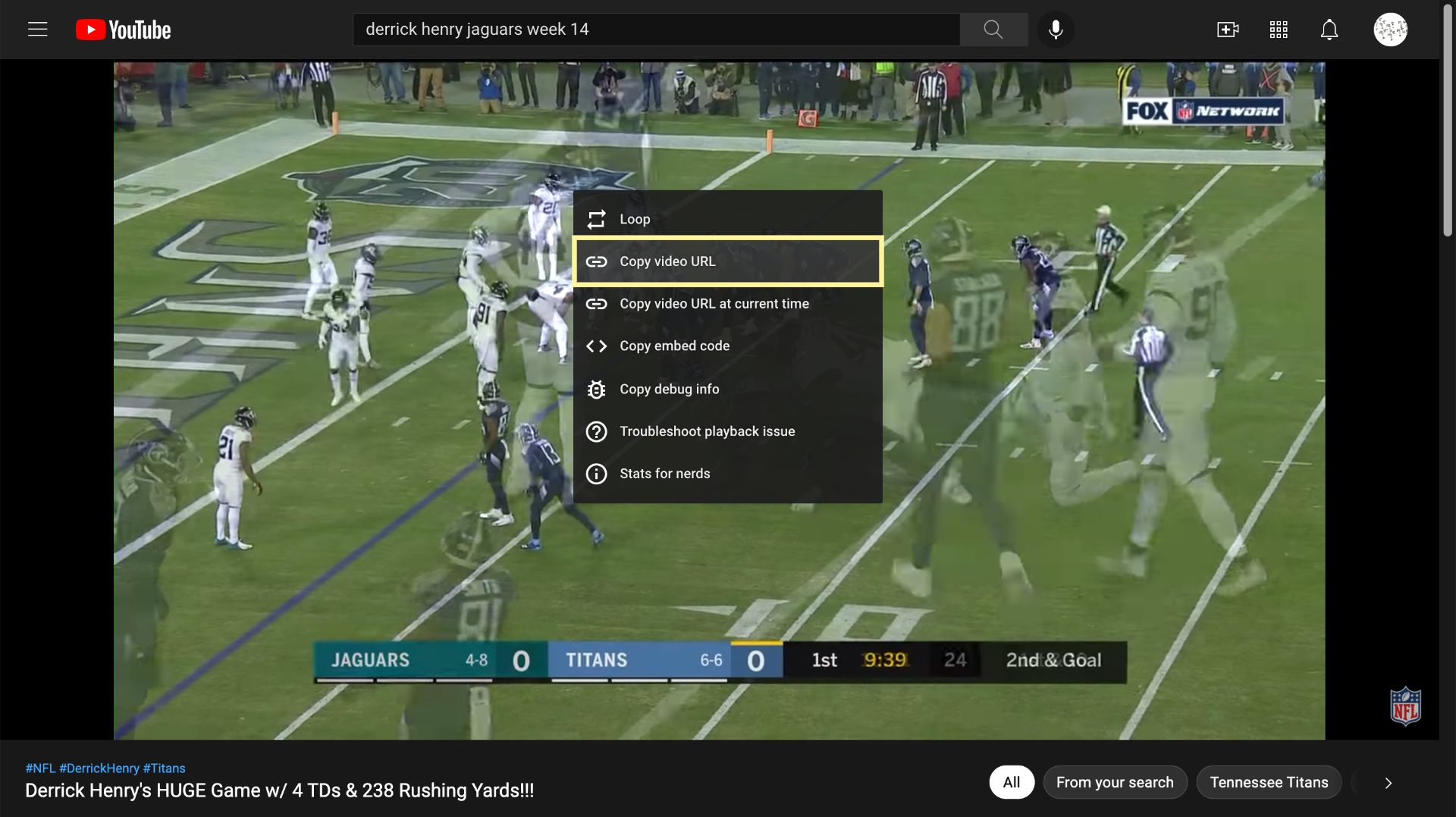This screenshot has height=817, width=1456.
Task: Open the hamburger guide menu
Action: (x=37, y=30)
